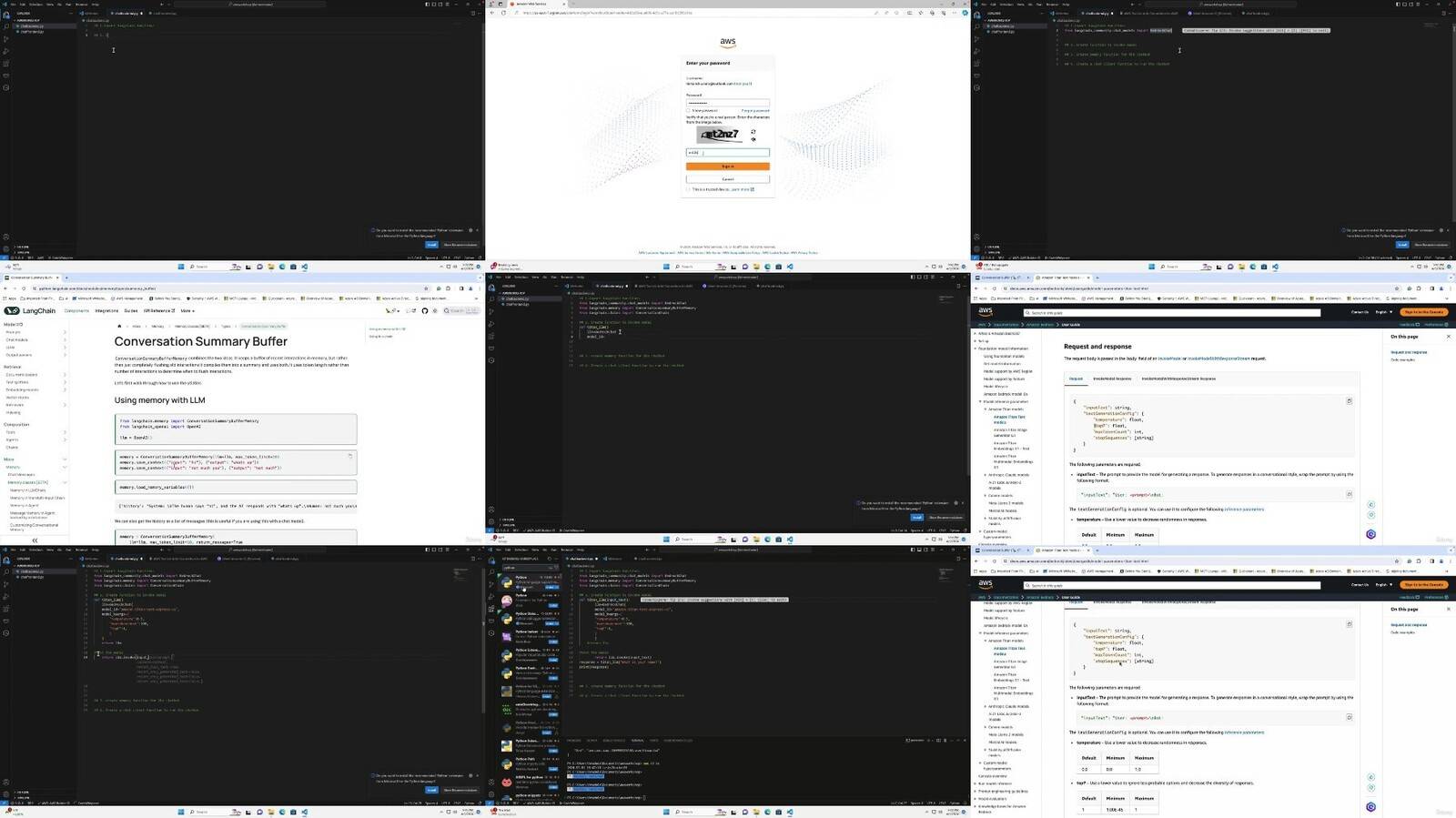Click the captcha text input box
Image resolution: width=1456 pixels, height=818 pixels.
tap(727, 153)
